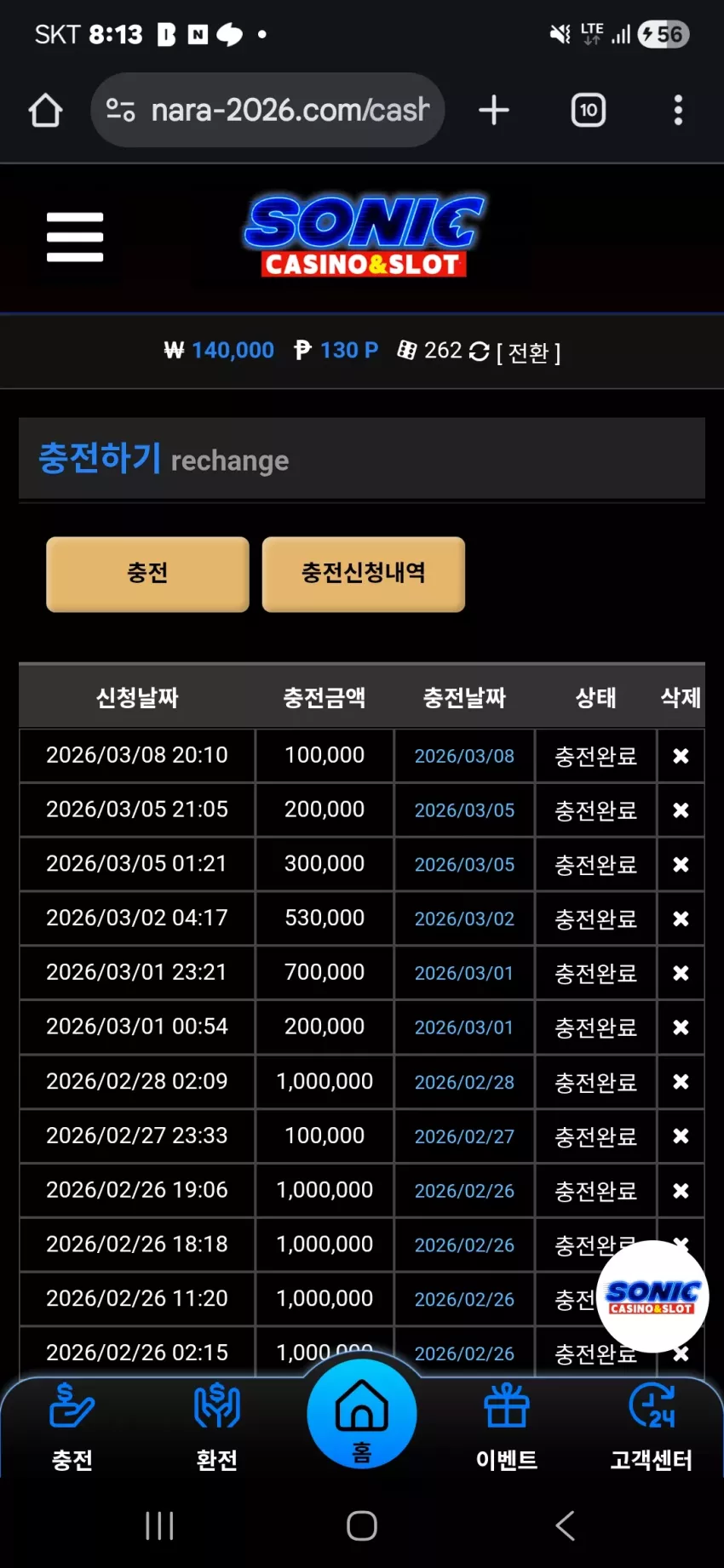
Task: Tap the 충전 deposit icon in bottom bar
Action: pos(72,1428)
